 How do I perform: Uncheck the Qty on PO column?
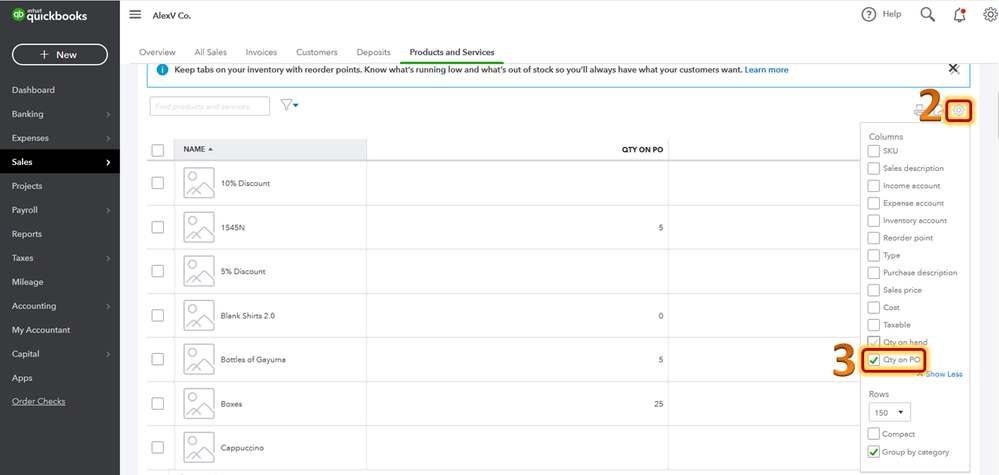[x=874, y=360]
